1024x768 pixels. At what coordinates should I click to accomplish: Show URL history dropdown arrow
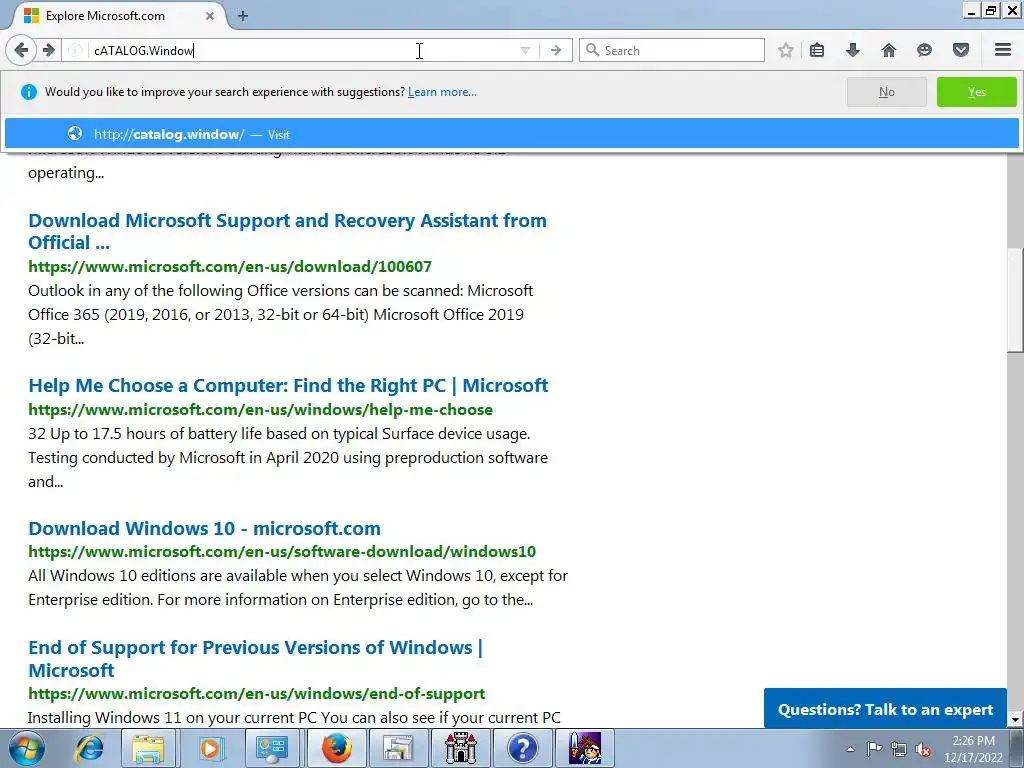(525, 50)
